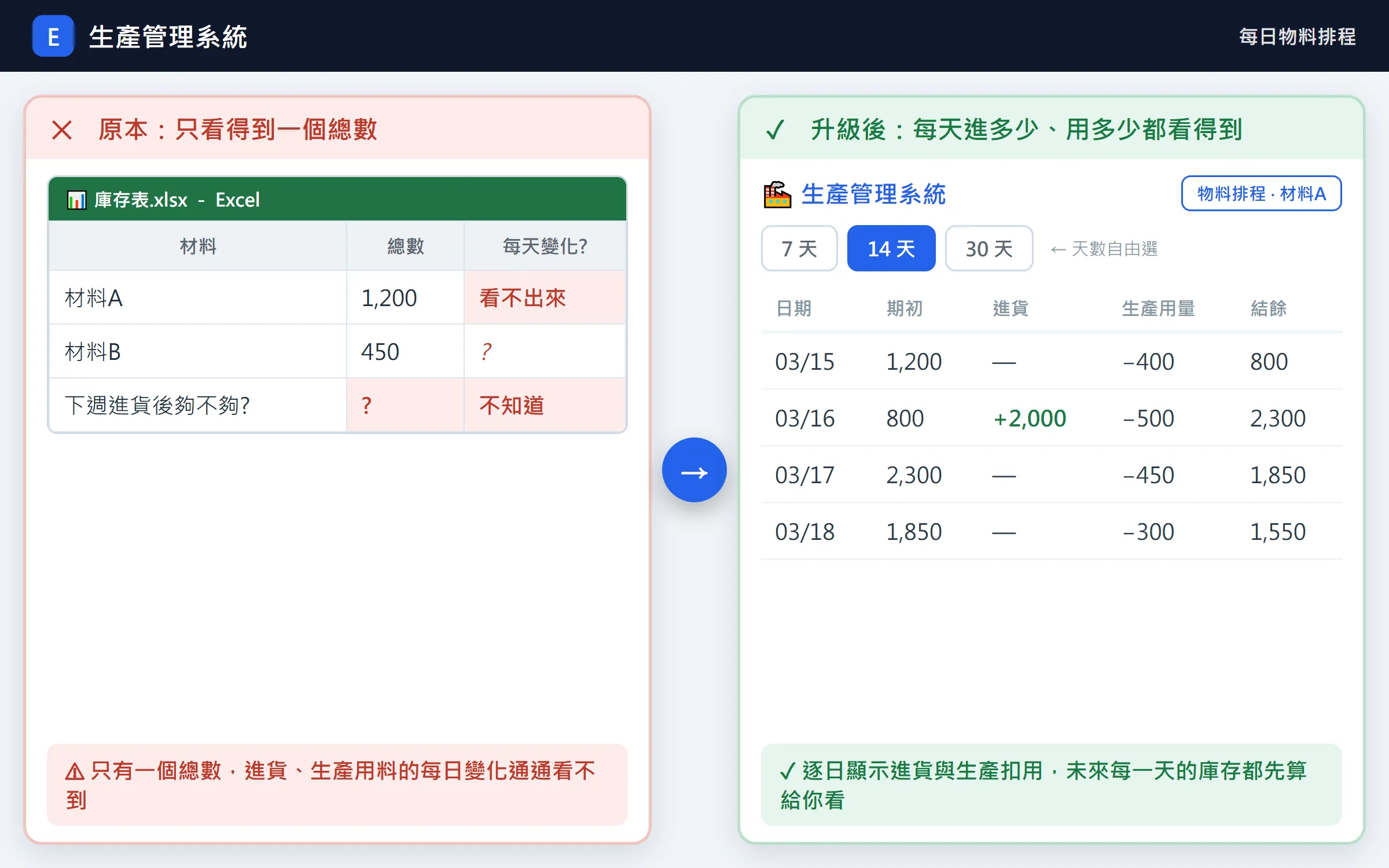Select the 03/15 date row

tap(1051, 362)
